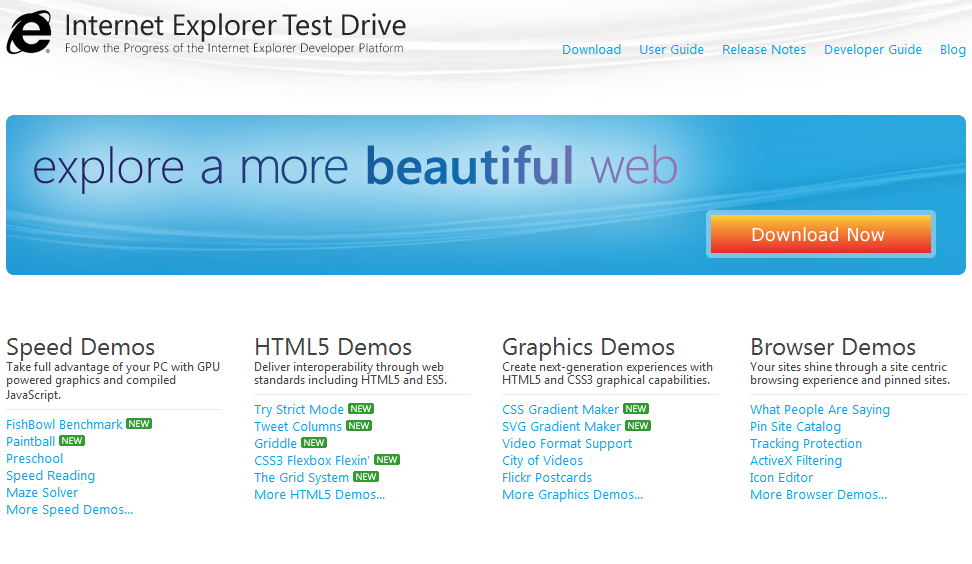Visit the Blog link

tap(953, 50)
